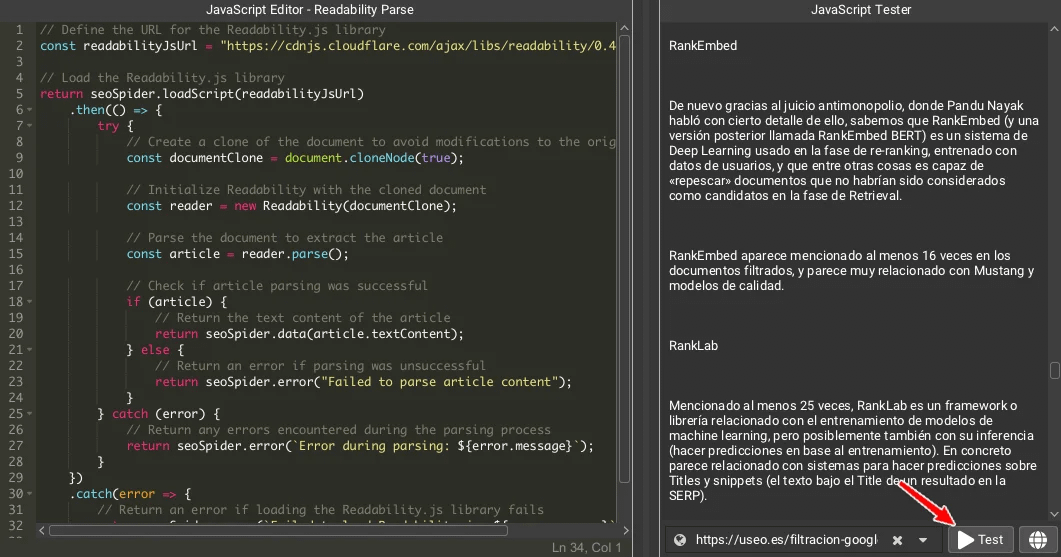Image resolution: width=1061 pixels, height=557 pixels.
Task: Click the paragraph beginning 'Mencionado al menos 25 veces'
Action: [853, 451]
